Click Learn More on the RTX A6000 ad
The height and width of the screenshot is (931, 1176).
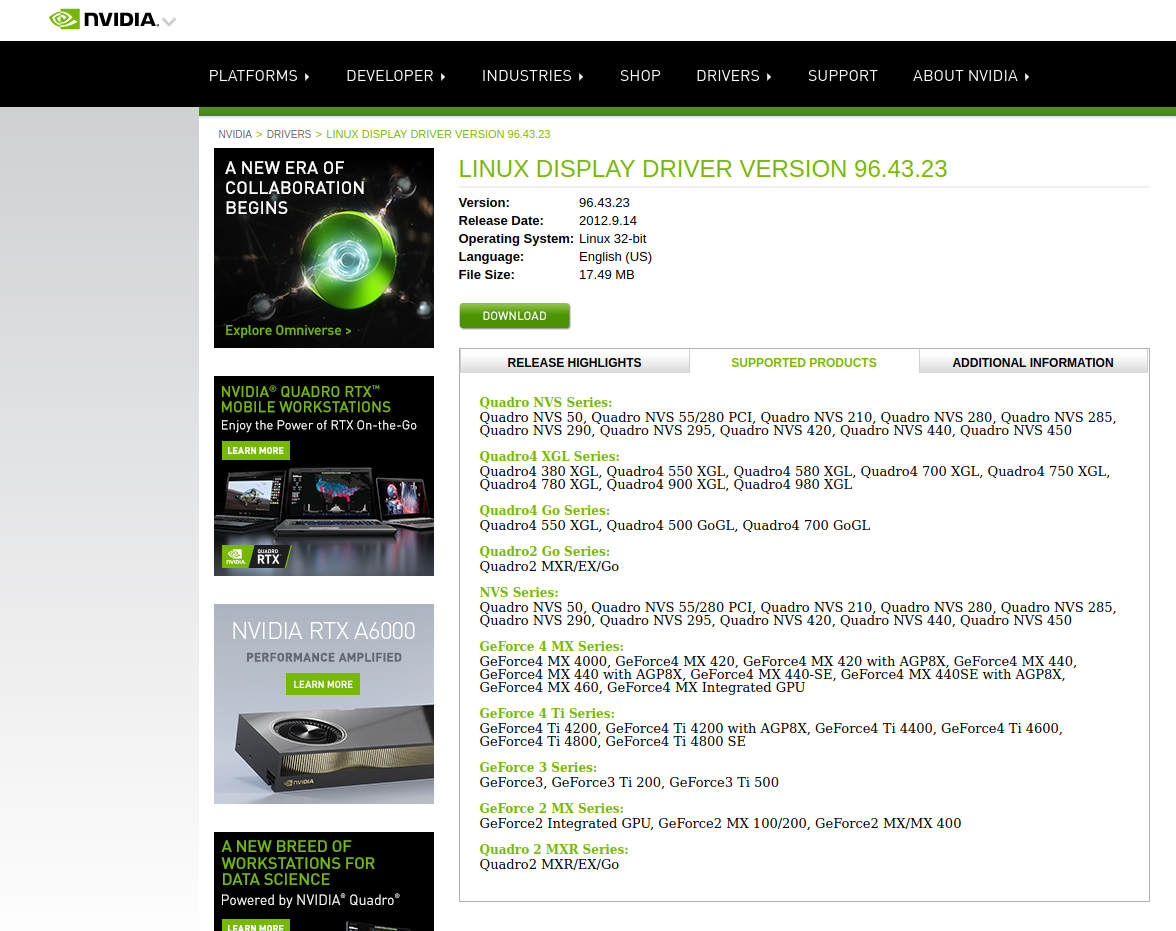323,684
